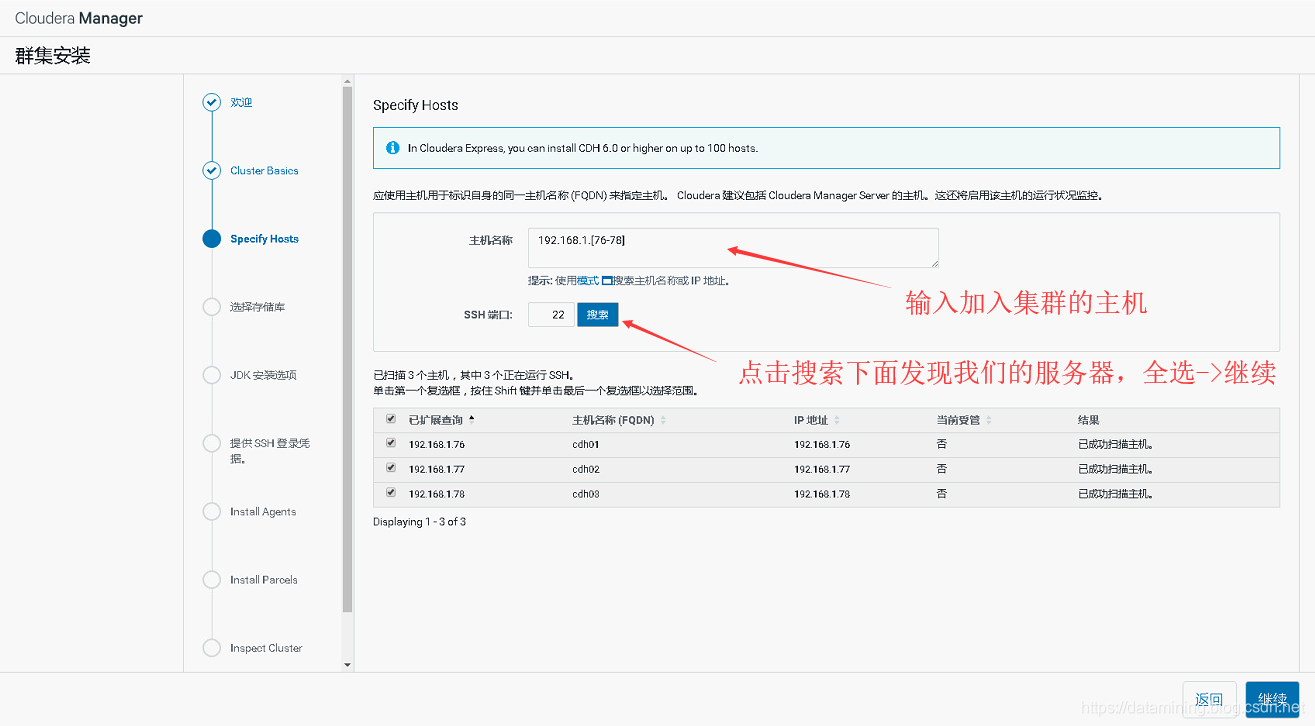
Task: Open the 模式 pattern help link
Action: pyautogui.click(x=588, y=281)
